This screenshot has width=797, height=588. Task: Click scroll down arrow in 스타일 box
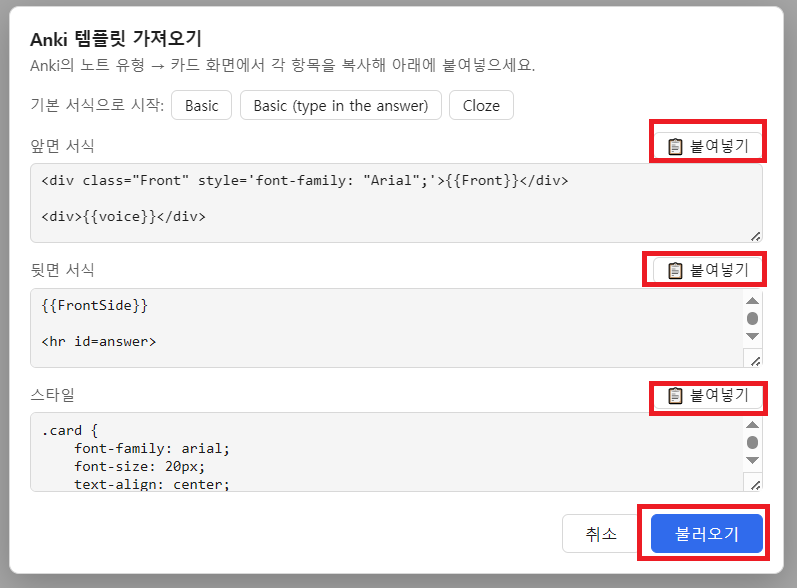752,460
